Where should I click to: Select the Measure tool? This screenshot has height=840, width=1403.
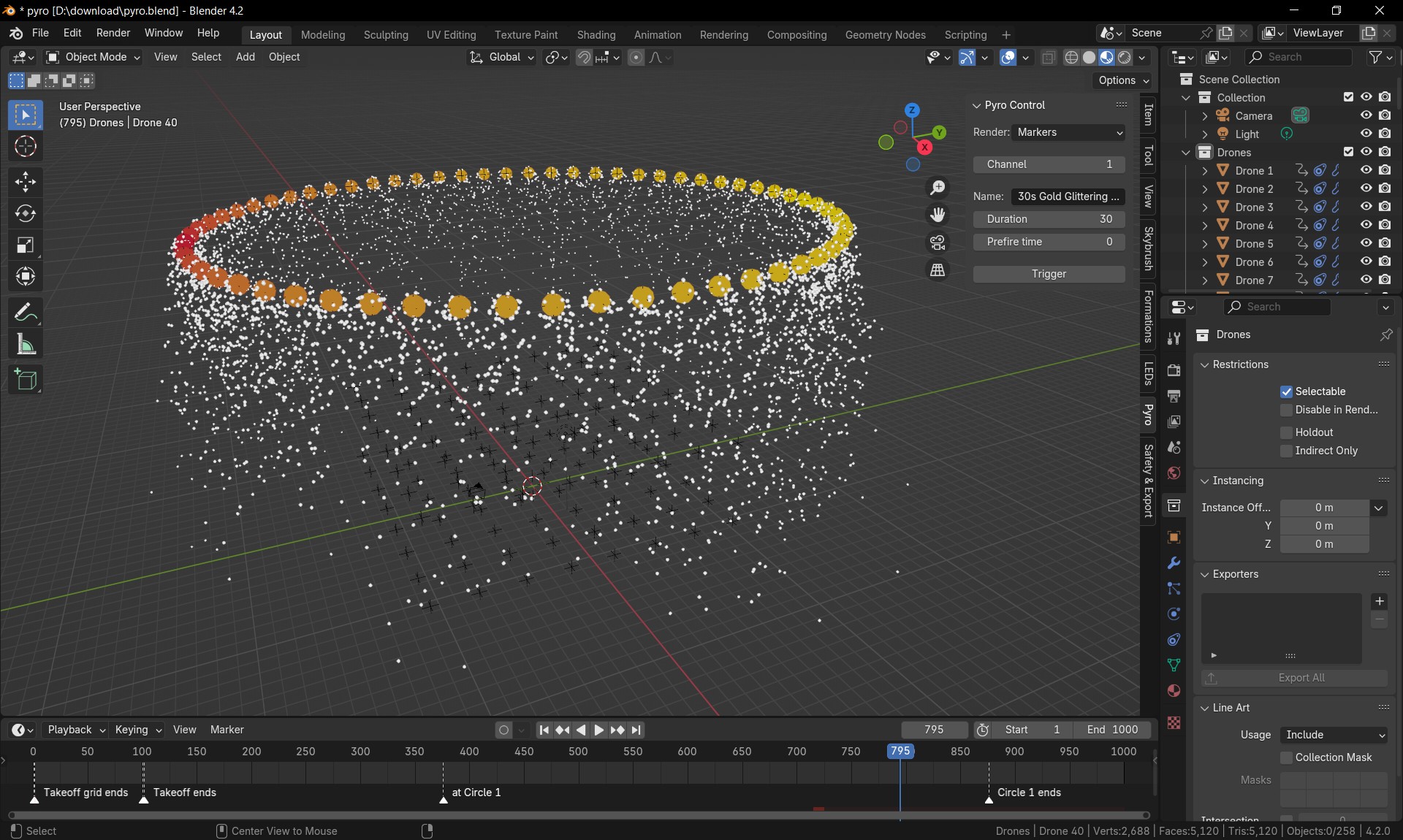click(x=26, y=344)
